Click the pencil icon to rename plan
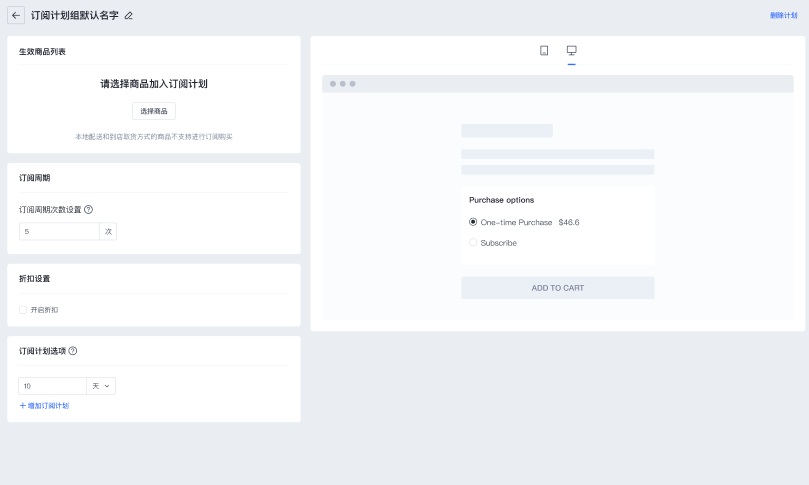Image resolution: width=809 pixels, height=485 pixels. pos(128,16)
